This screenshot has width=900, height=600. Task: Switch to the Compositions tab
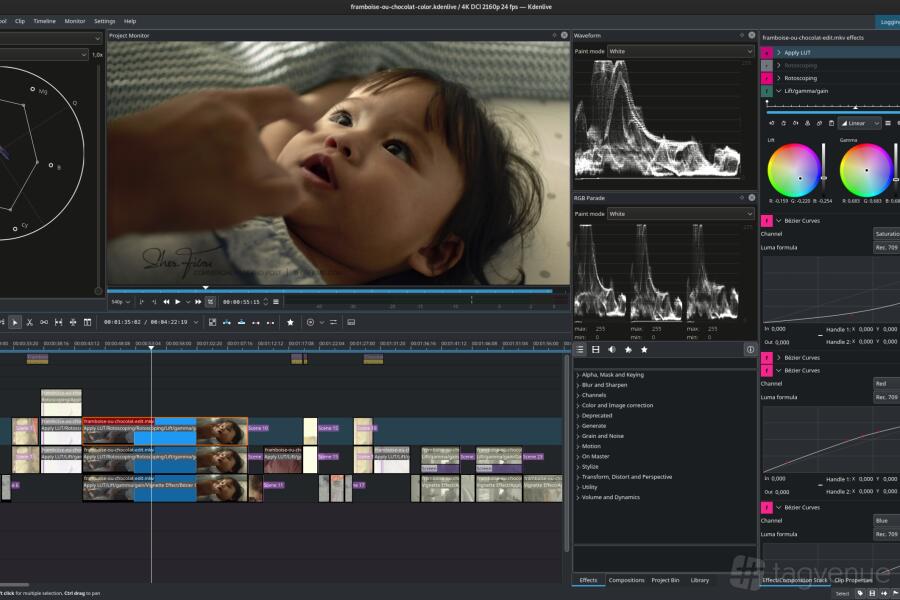pyautogui.click(x=626, y=580)
